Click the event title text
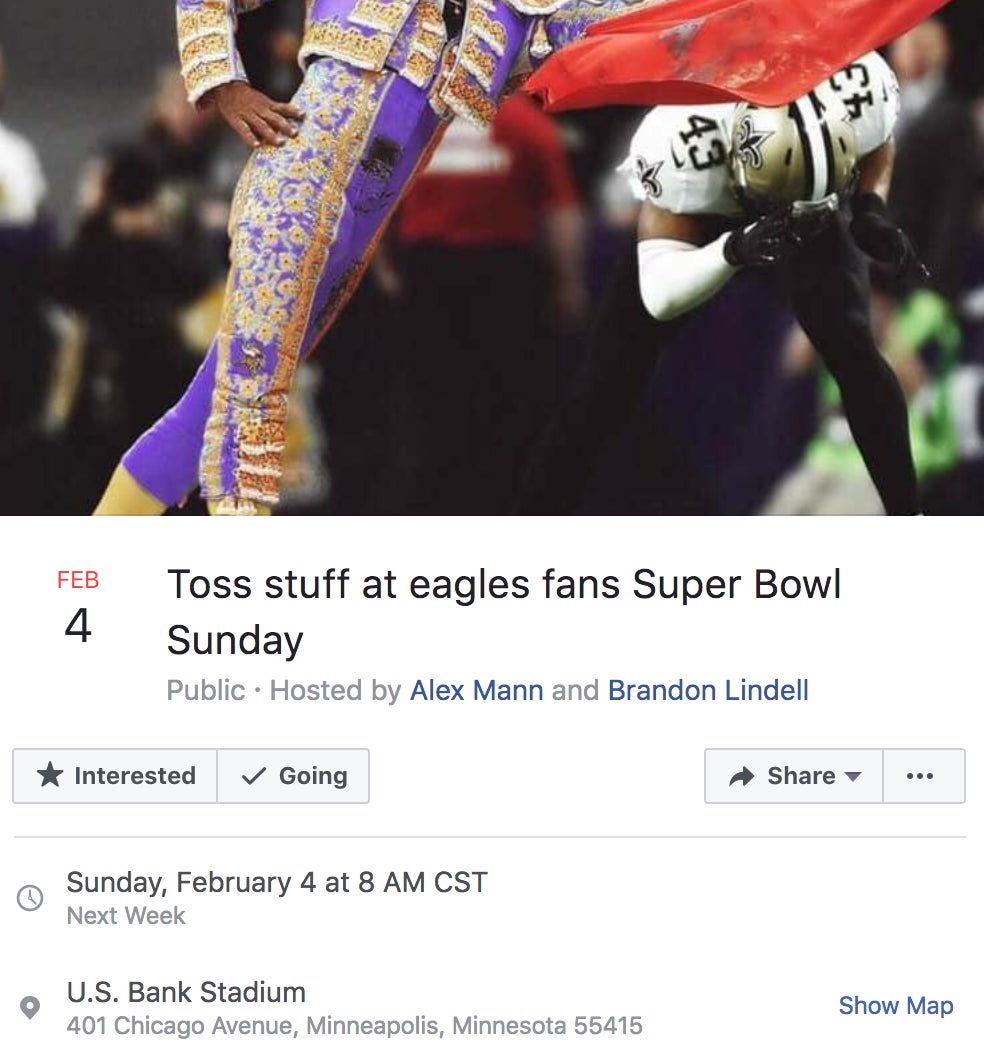This screenshot has width=984, height=1046. 504,612
